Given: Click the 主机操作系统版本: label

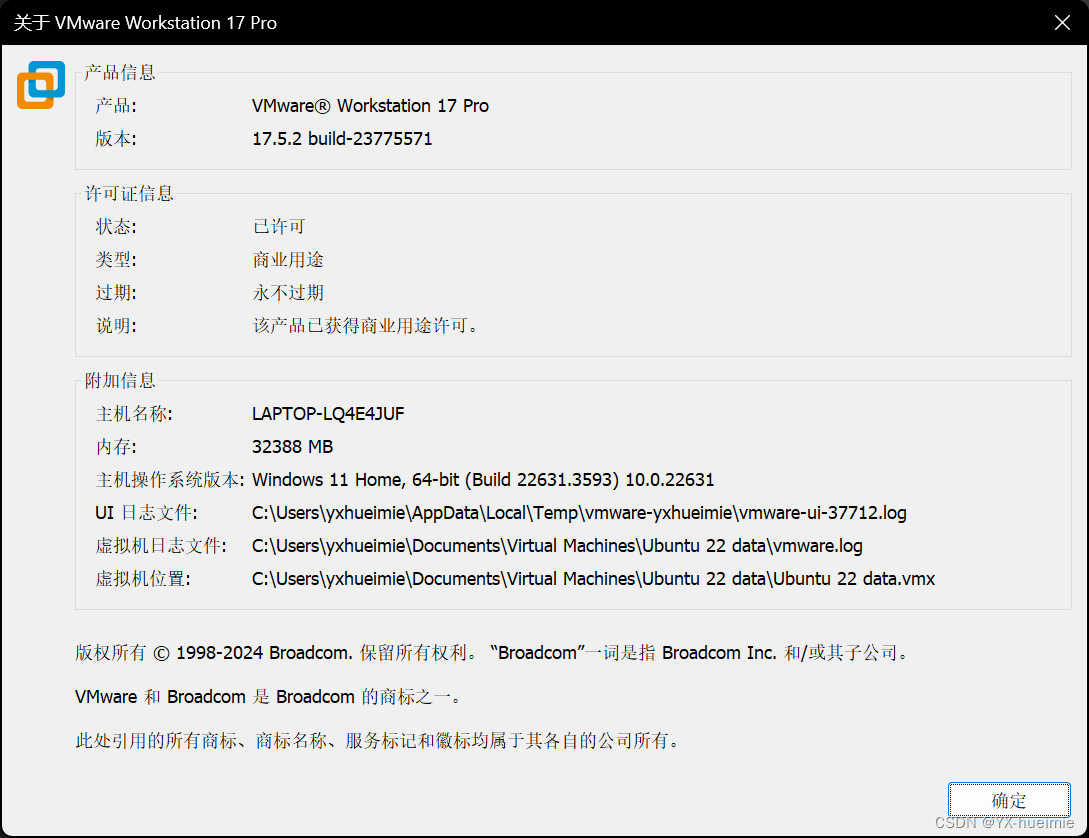Looking at the screenshot, I should tap(170, 480).
